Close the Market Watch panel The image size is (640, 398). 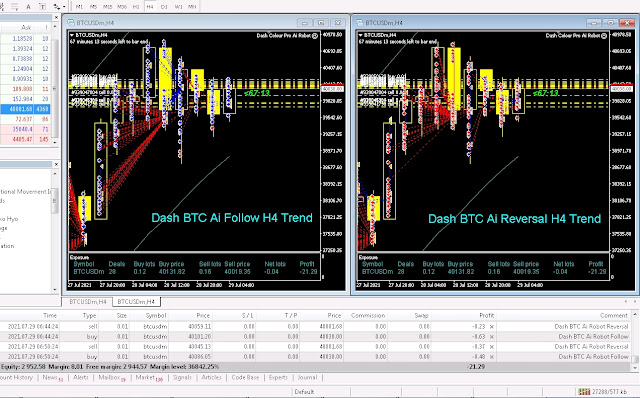(x=56, y=17)
